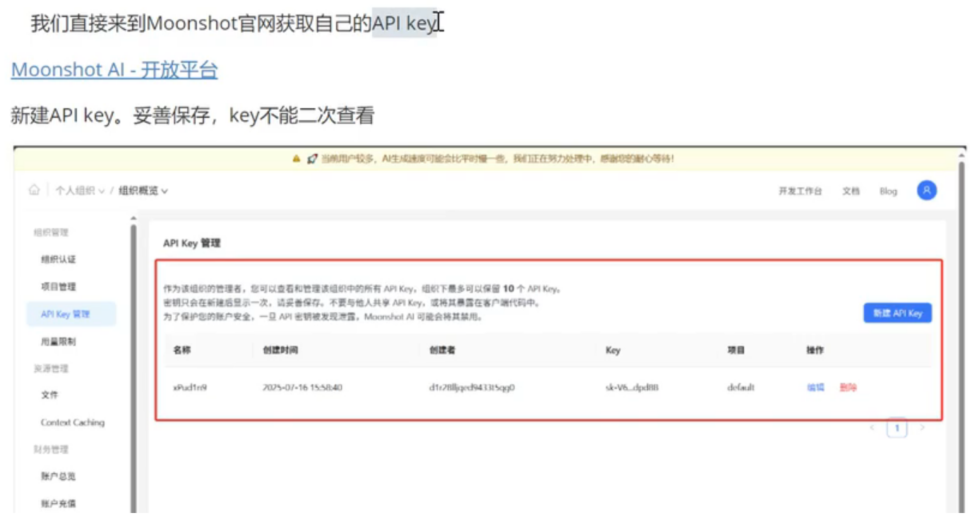974x530 pixels.
Task: Open the Moonshot AI - 开放平台 link
Action: coord(114,70)
